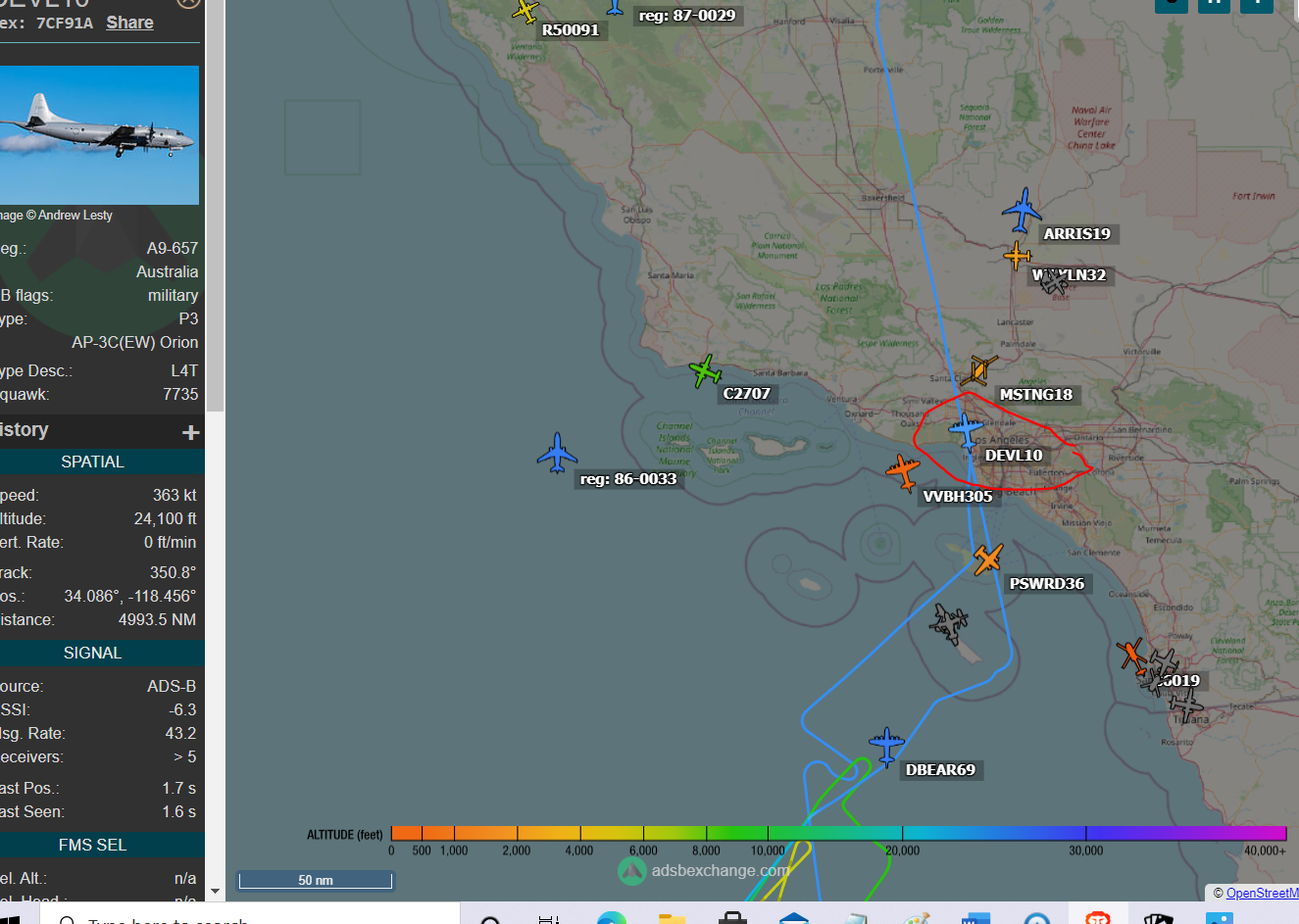Image resolution: width=1299 pixels, height=924 pixels.
Task: Open the AP-3C Orion aircraft photo
Action: click(x=99, y=135)
